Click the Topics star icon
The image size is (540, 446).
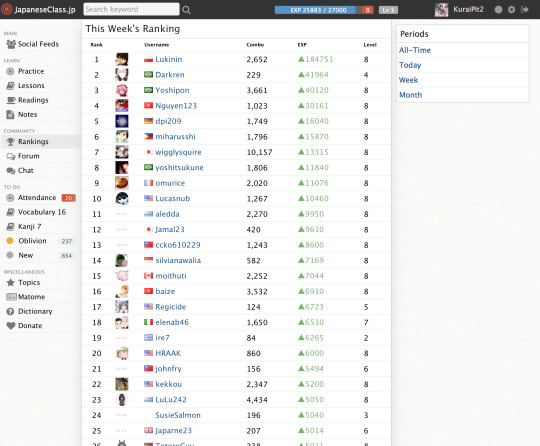(11, 282)
